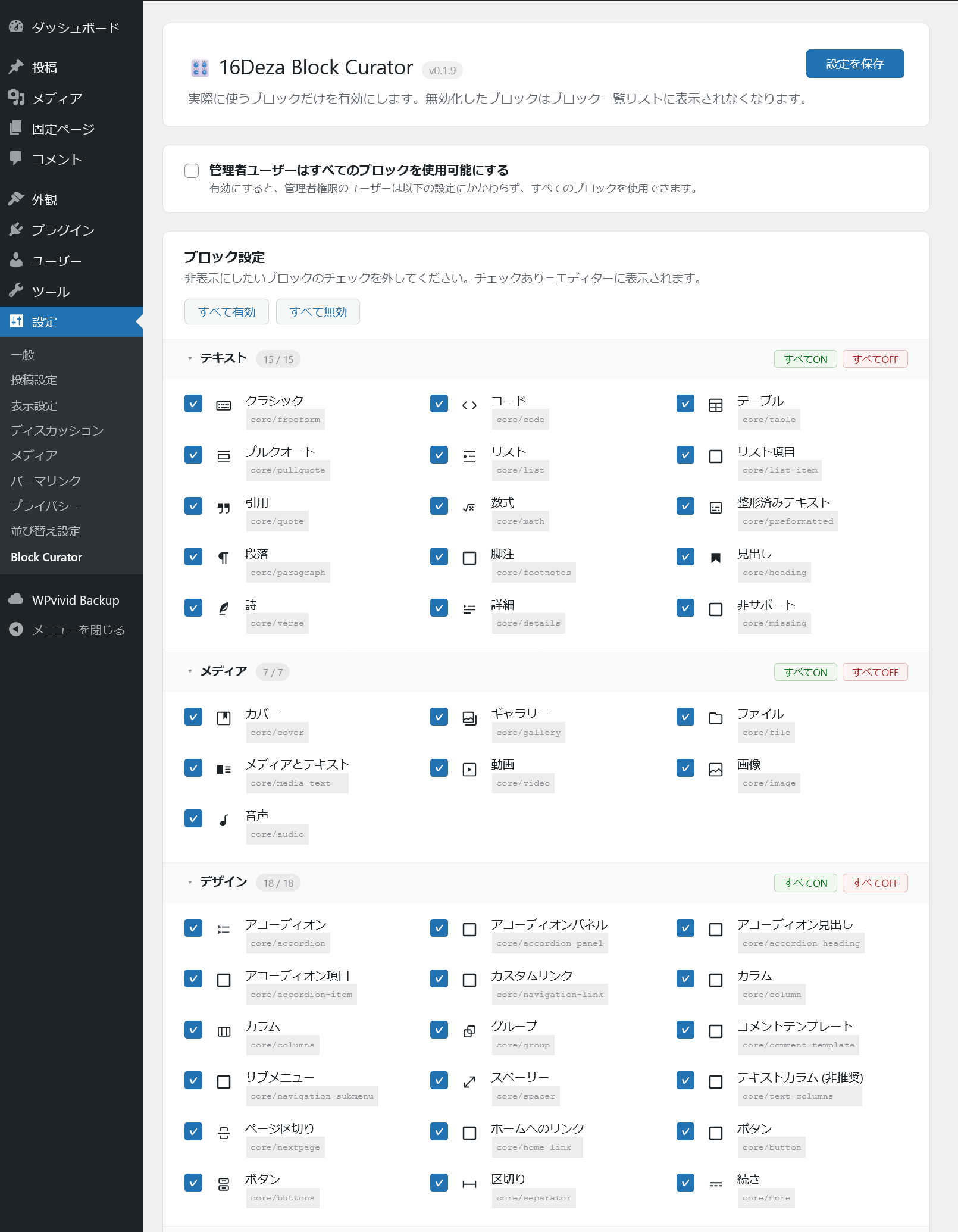Click the video block play icon

469,770
